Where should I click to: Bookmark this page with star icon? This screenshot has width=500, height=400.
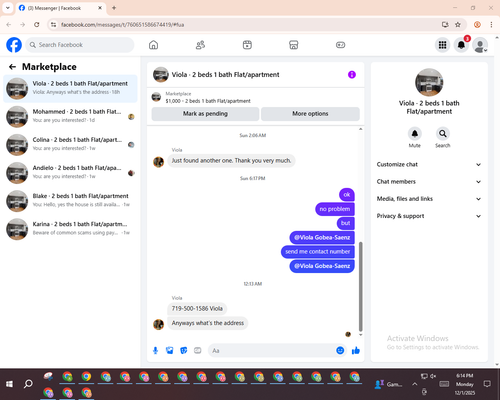(458, 25)
